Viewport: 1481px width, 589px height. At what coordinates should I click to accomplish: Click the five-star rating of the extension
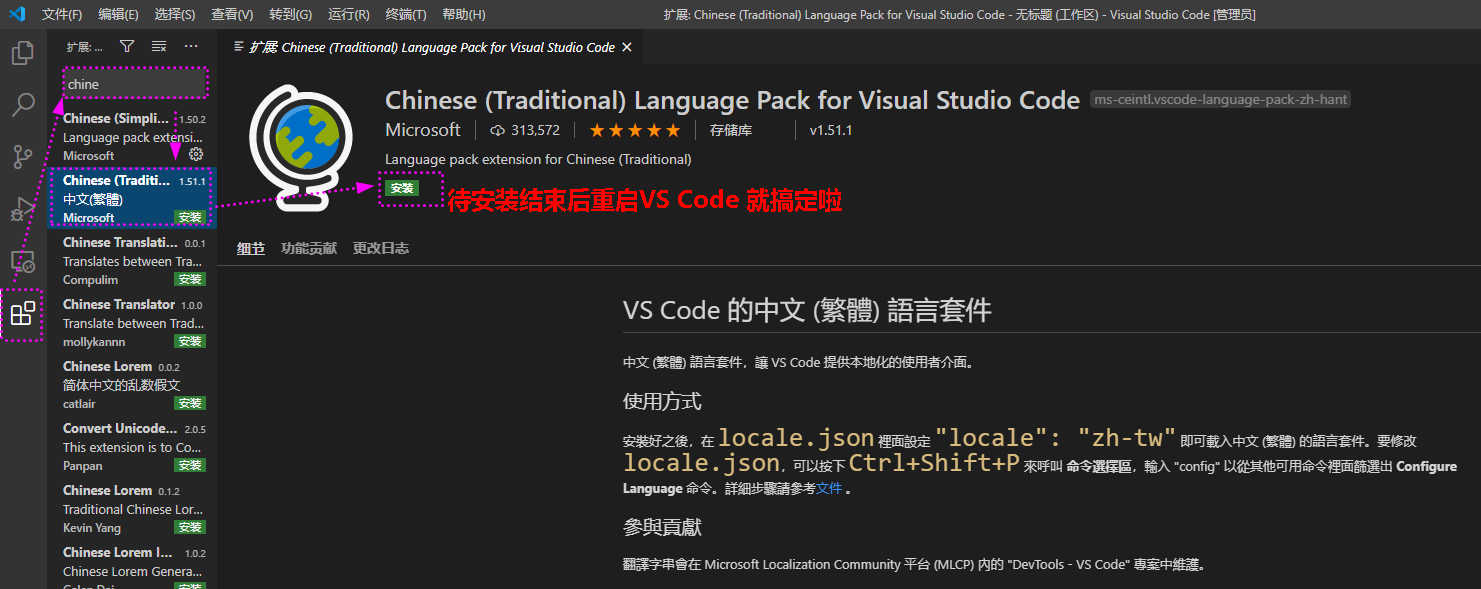635,130
